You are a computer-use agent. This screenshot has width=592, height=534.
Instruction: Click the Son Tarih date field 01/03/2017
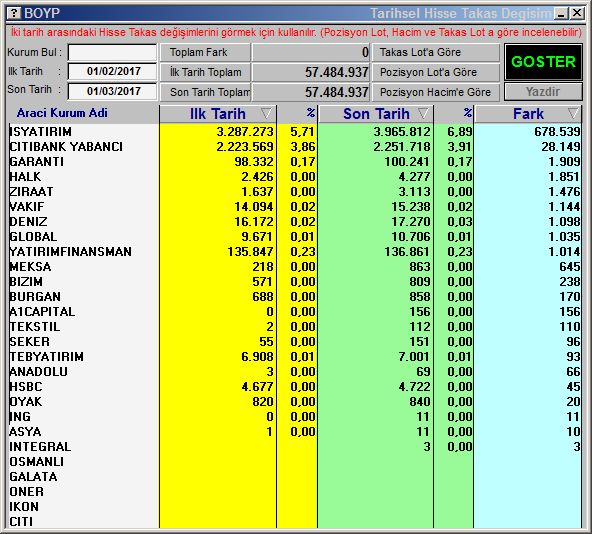tap(113, 91)
